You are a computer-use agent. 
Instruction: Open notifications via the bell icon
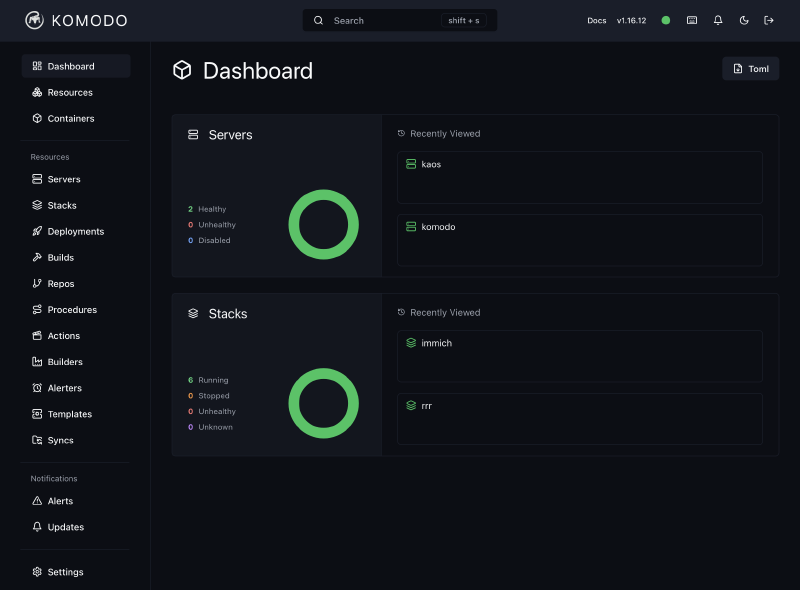coord(718,20)
